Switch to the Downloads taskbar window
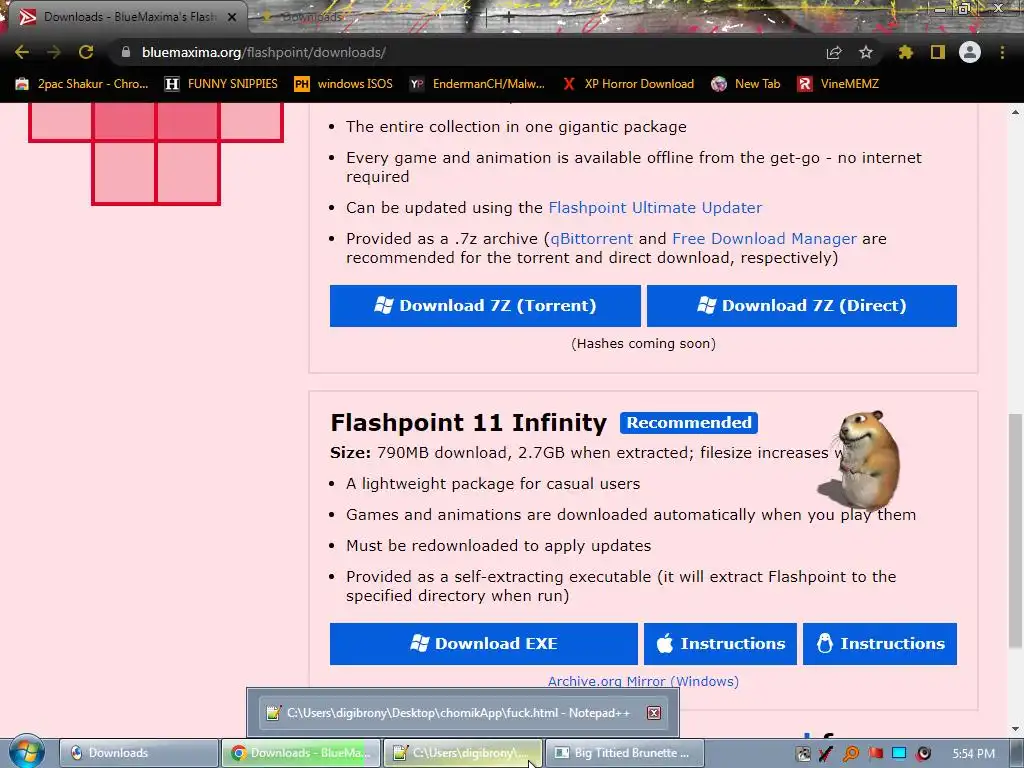The image size is (1024, 768). [x=138, y=753]
